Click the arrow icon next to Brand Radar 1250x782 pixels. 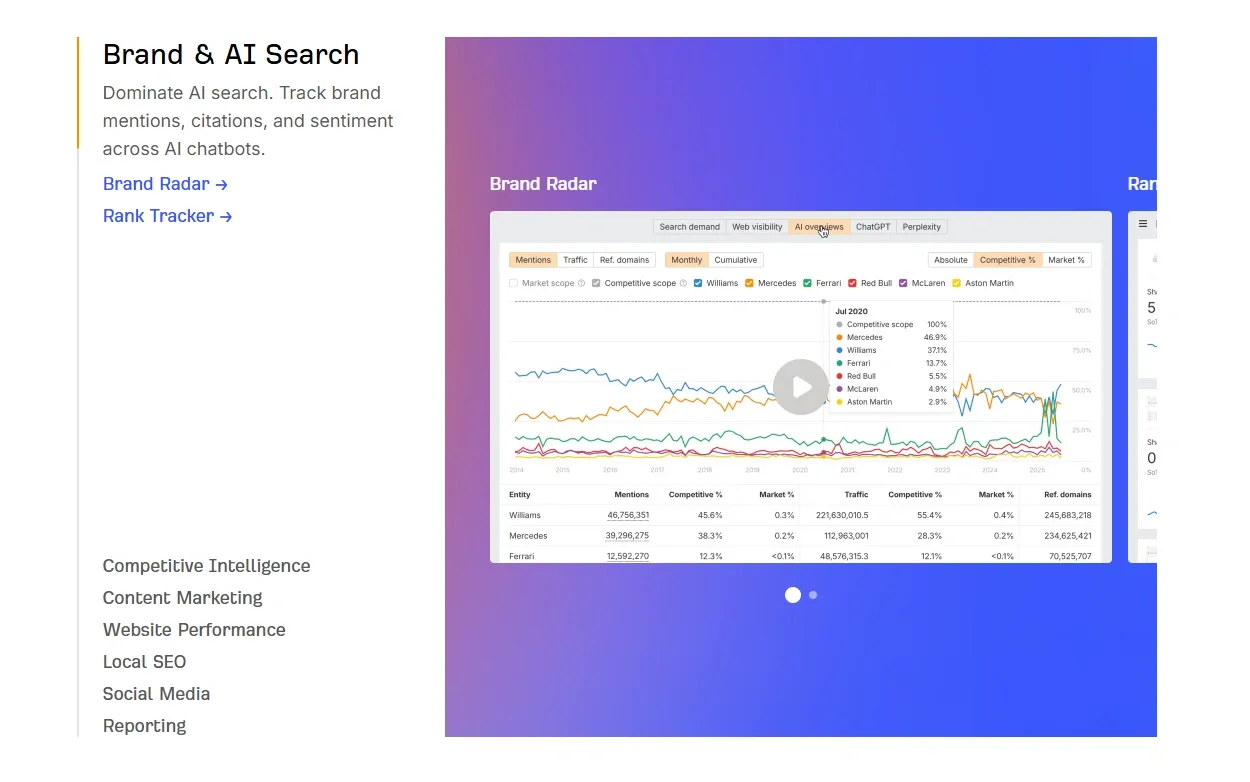[222, 184]
